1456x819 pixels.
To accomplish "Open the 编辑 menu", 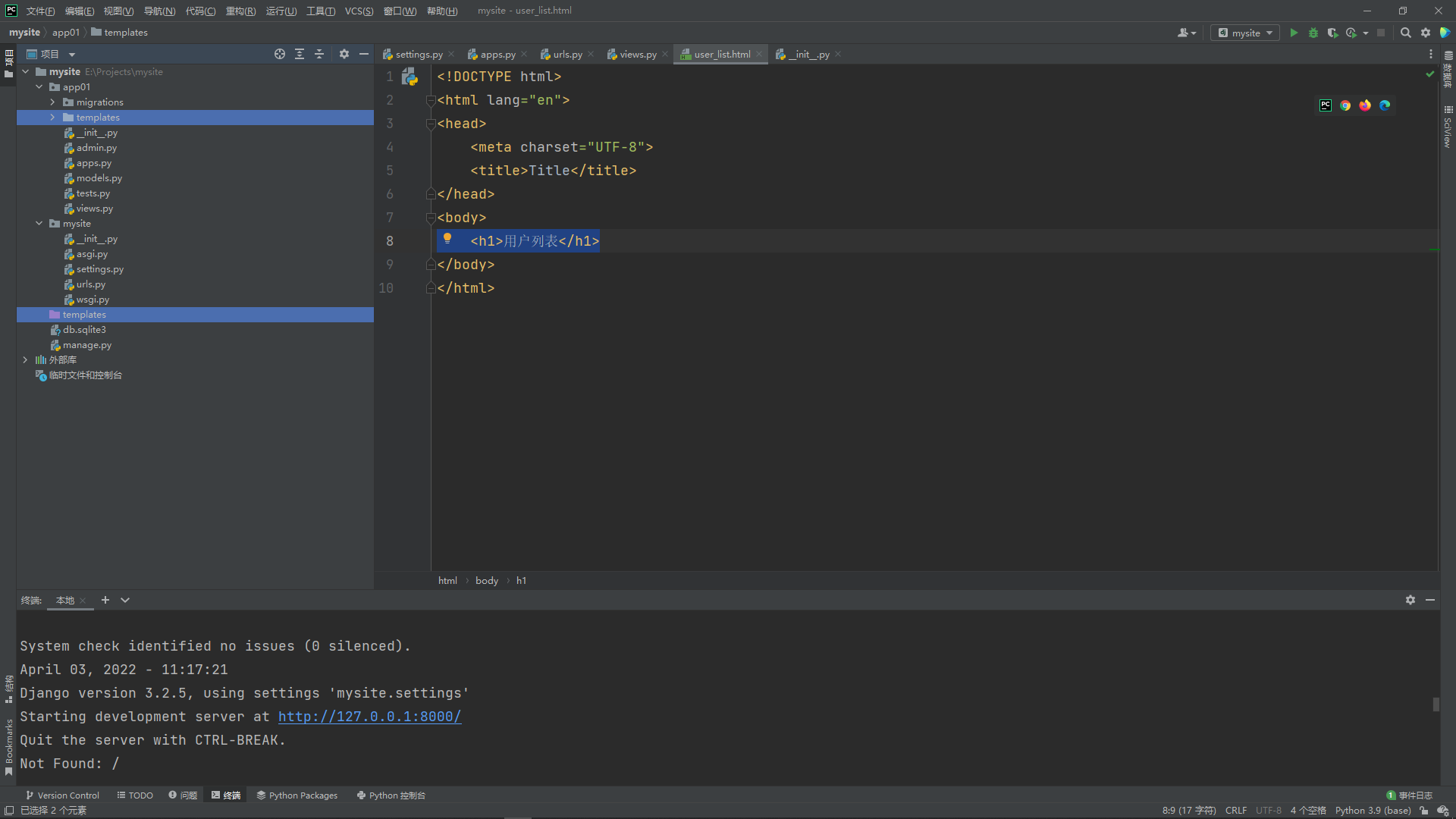I will pyautogui.click(x=80, y=11).
